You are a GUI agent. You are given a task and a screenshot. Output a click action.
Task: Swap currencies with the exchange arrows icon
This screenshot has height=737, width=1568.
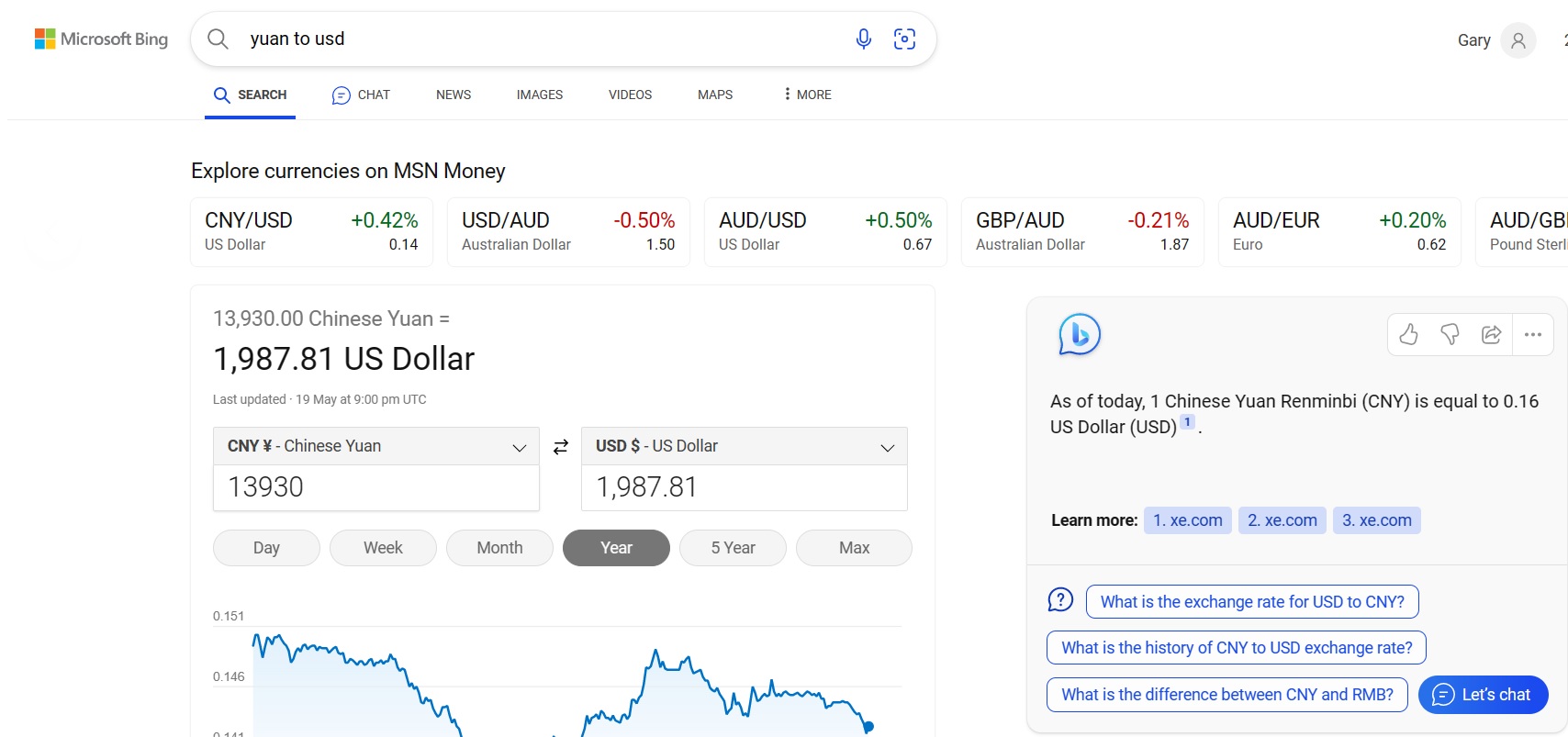click(561, 447)
